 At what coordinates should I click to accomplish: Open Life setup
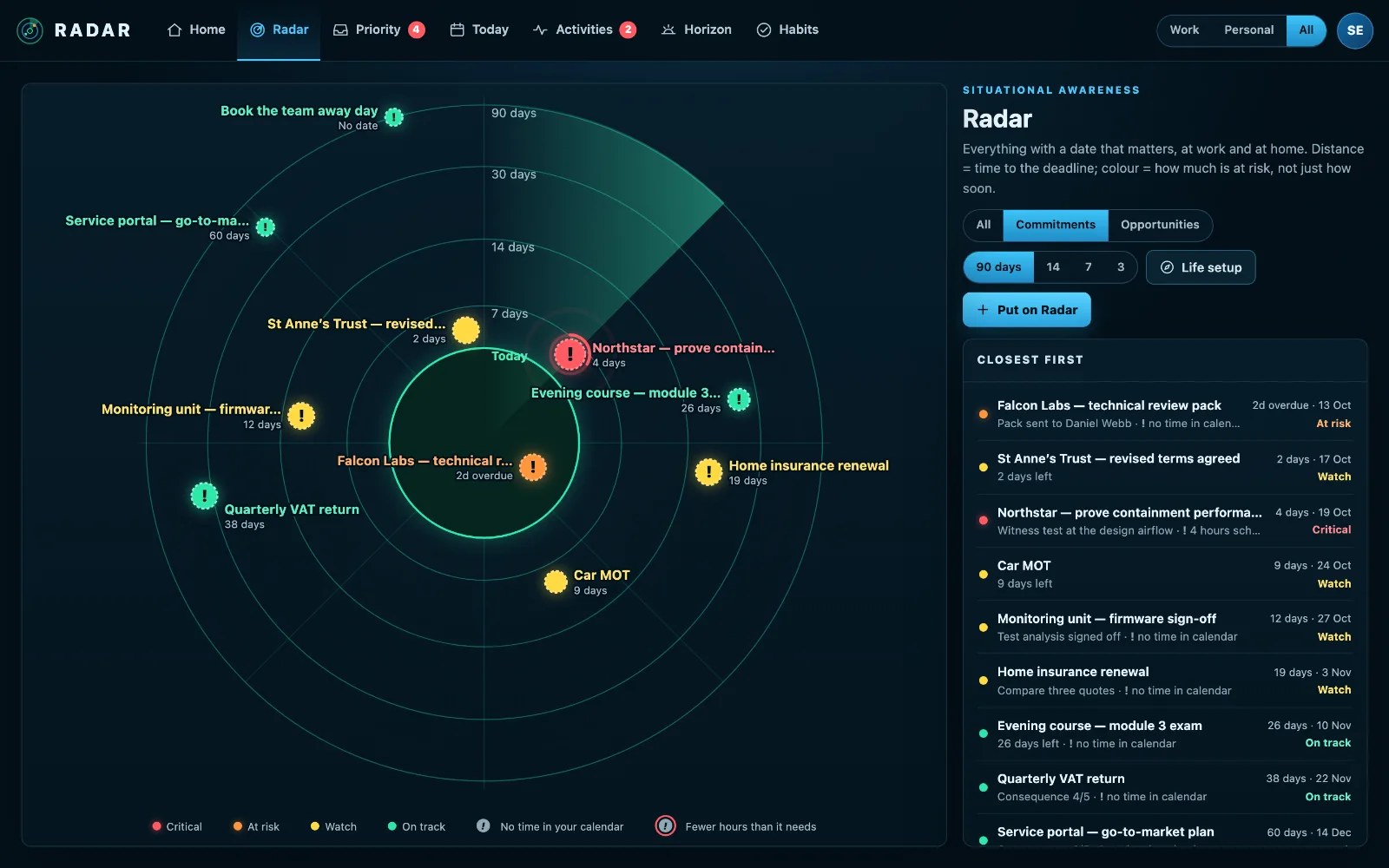click(1201, 267)
